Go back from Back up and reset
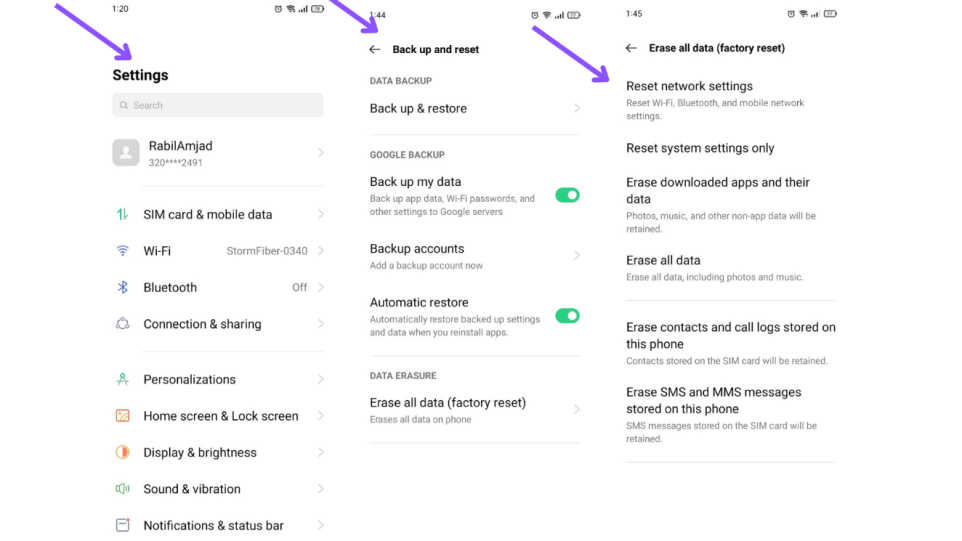Viewport: 962px width, 541px height. pyautogui.click(x=375, y=49)
